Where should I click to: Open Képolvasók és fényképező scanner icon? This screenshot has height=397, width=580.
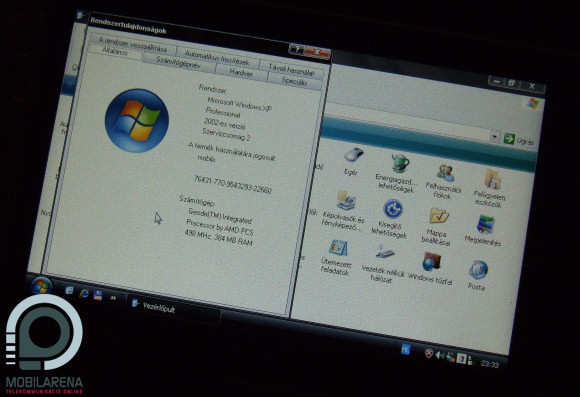coord(346,201)
